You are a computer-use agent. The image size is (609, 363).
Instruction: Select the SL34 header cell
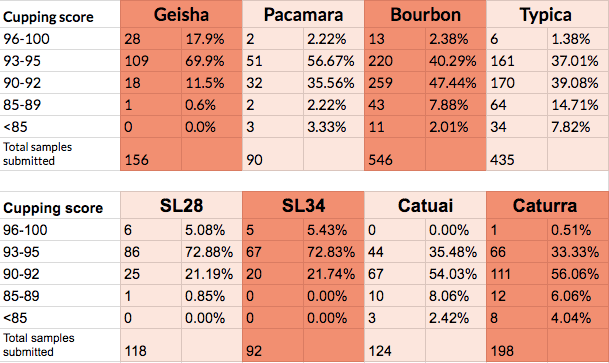click(x=303, y=205)
